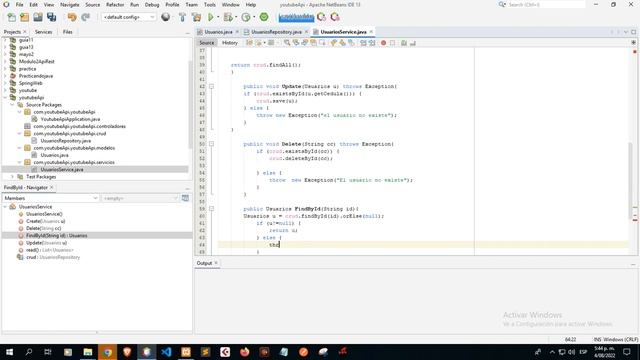Screen dimensions: 640x360
Task: Click the editor toolbar Find Selection magnifier icon
Action: (x=287, y=43)
